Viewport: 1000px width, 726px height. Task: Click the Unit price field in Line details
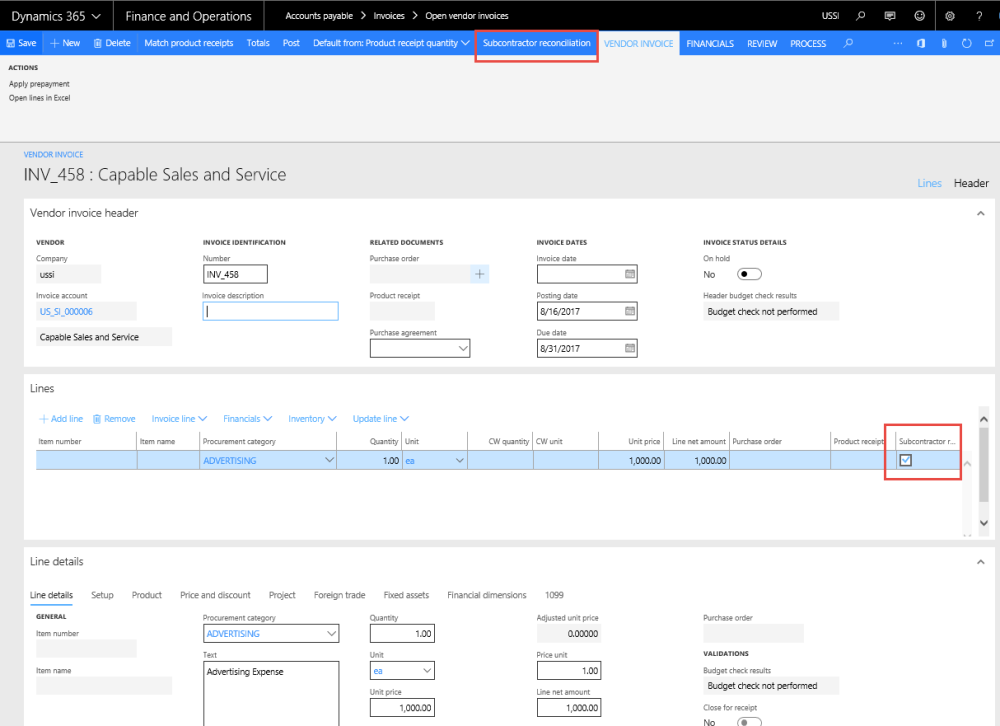pos(402,707)
